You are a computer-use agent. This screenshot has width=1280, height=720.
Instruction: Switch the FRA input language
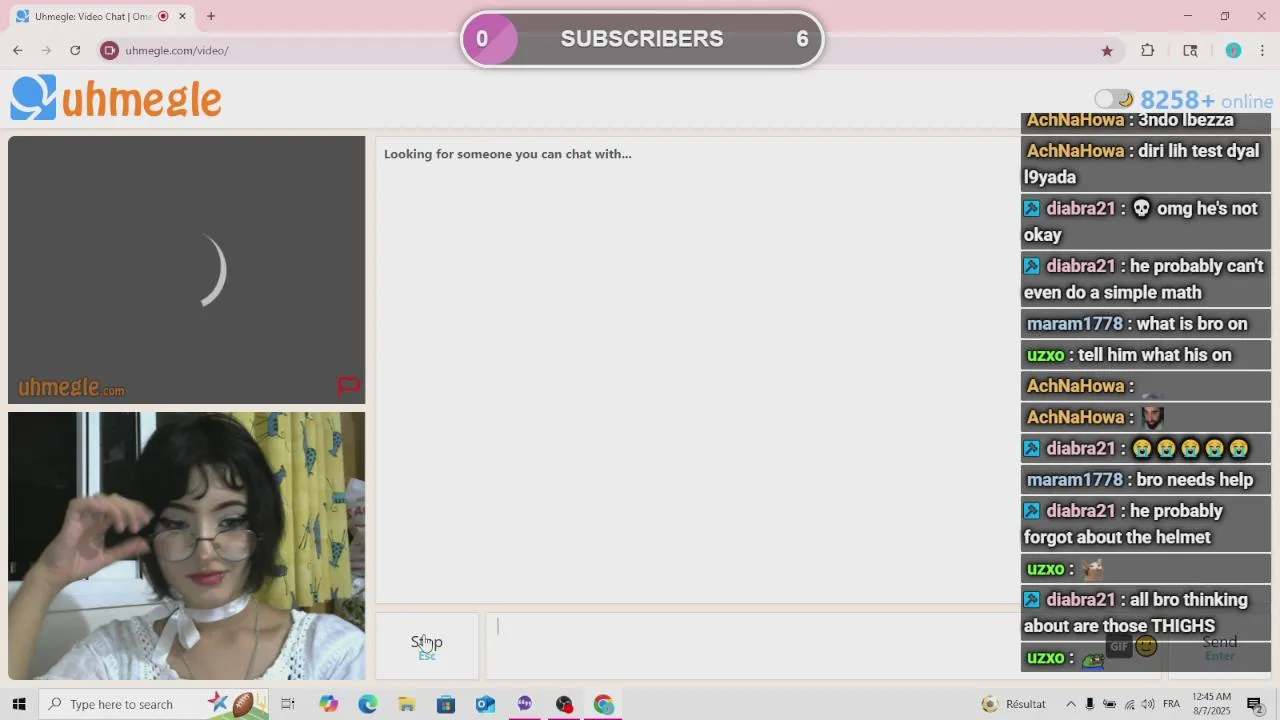1171,704
